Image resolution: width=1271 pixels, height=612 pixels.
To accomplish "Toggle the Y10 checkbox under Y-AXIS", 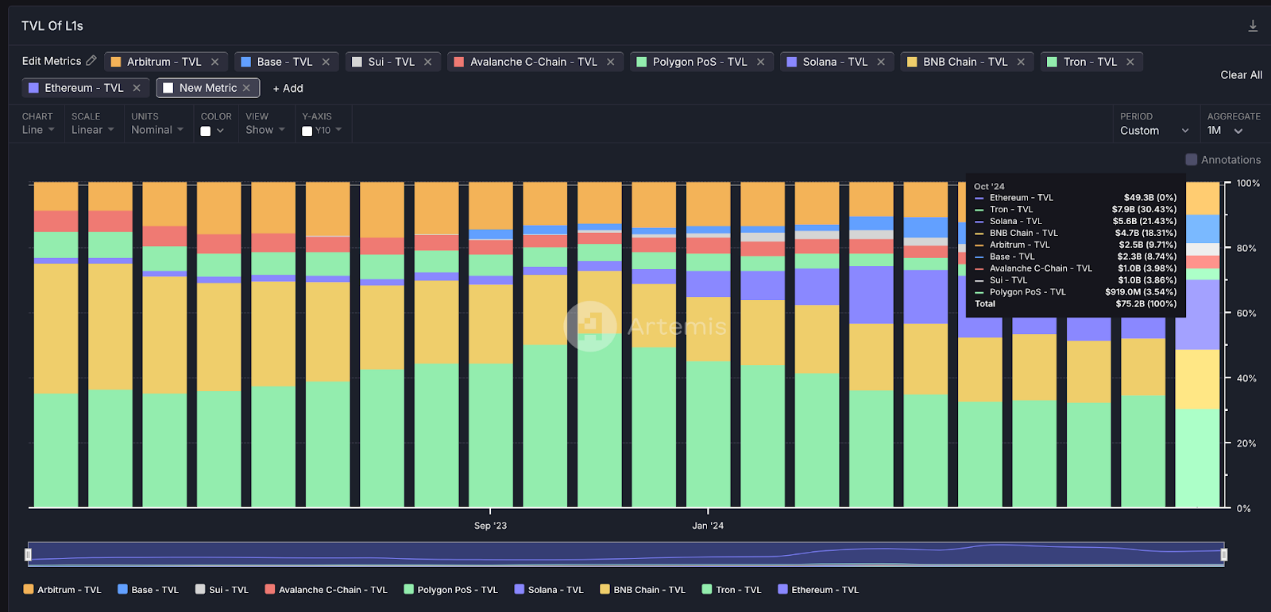I will (x=307, y=129).
